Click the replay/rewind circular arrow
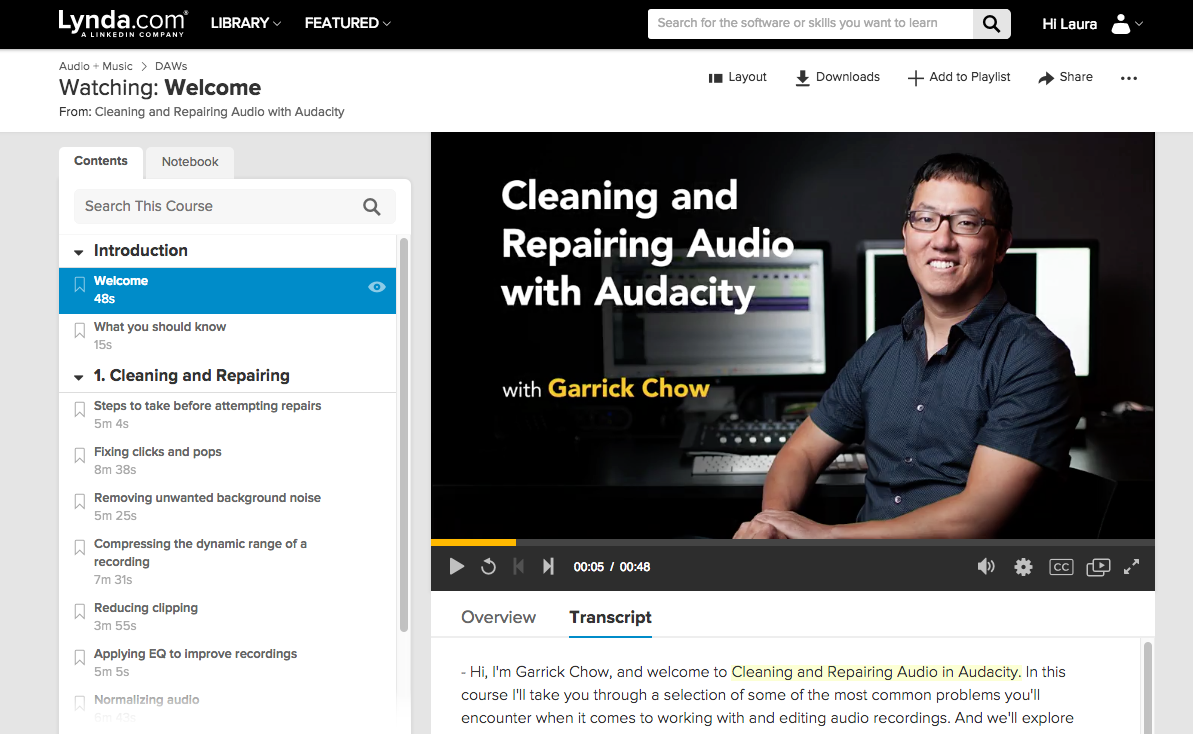This screenshot has height=734, width=1193. tap(488, 567)
